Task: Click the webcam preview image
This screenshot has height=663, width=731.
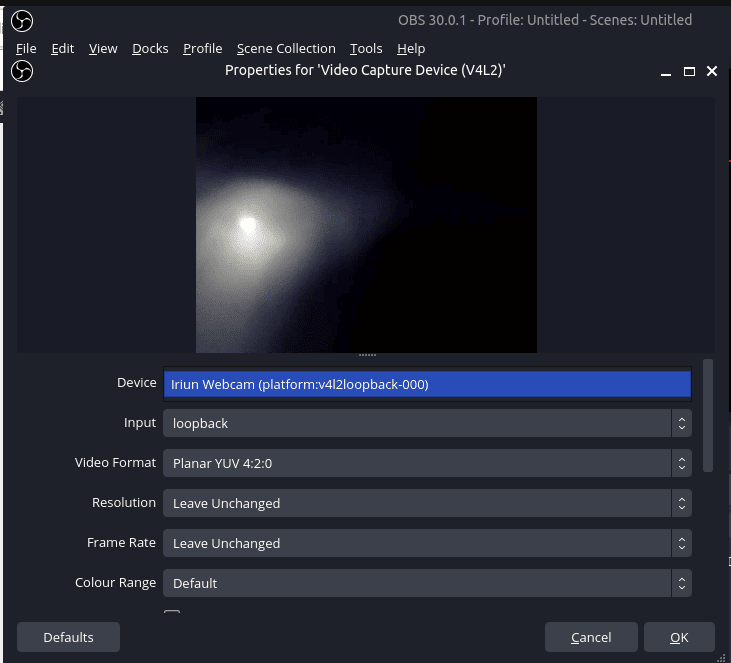Action: (366, 225)
